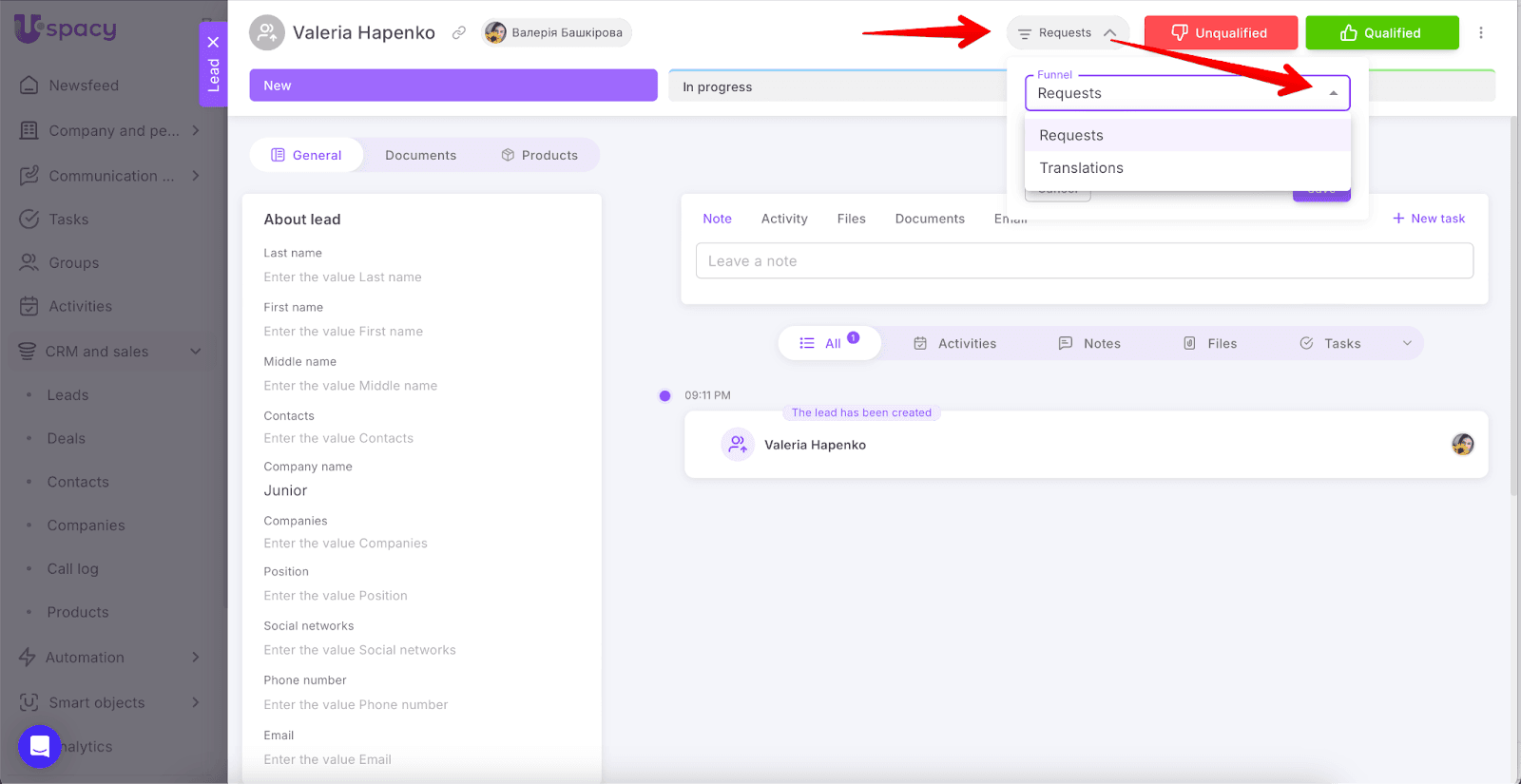Viewport: 1521px width, 784px height.
Task: Click the Uspacy logo
Action: (x=65, y=29)
